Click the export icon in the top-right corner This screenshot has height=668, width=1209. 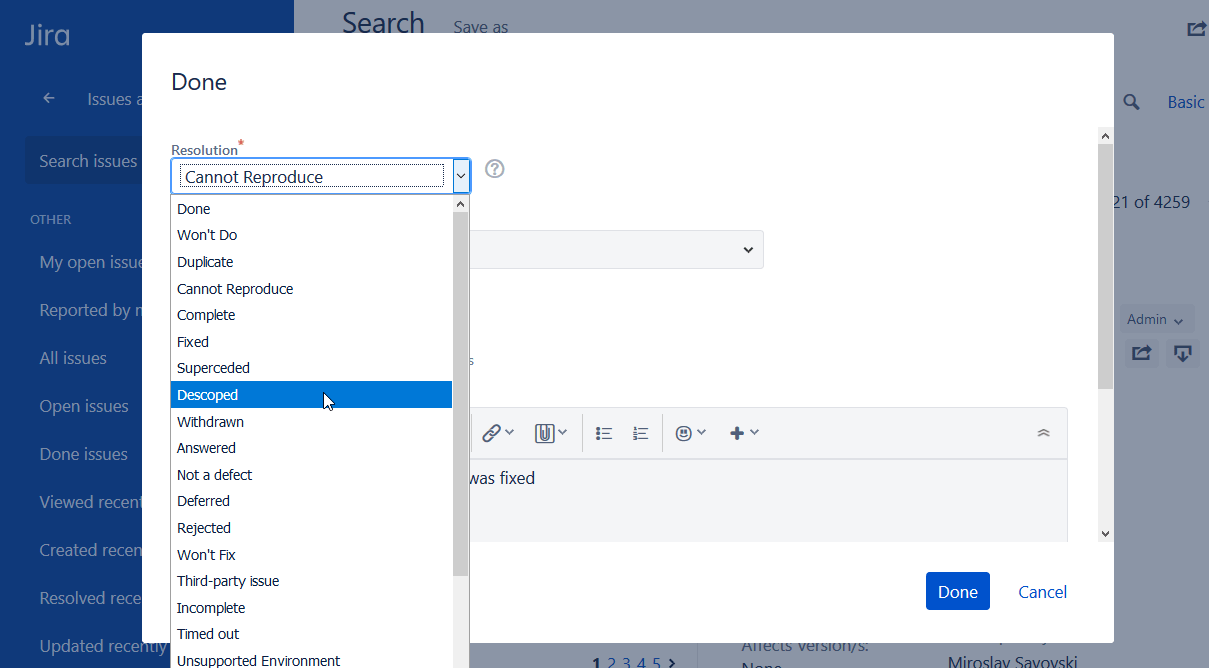1196,29
